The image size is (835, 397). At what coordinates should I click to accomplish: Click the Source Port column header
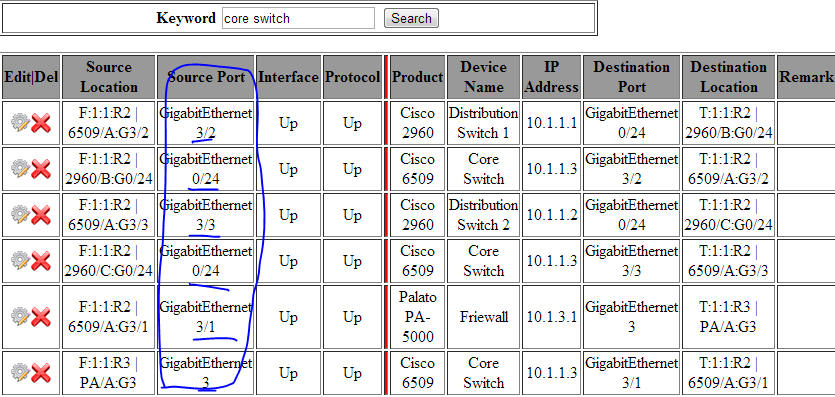coord(206,77)
